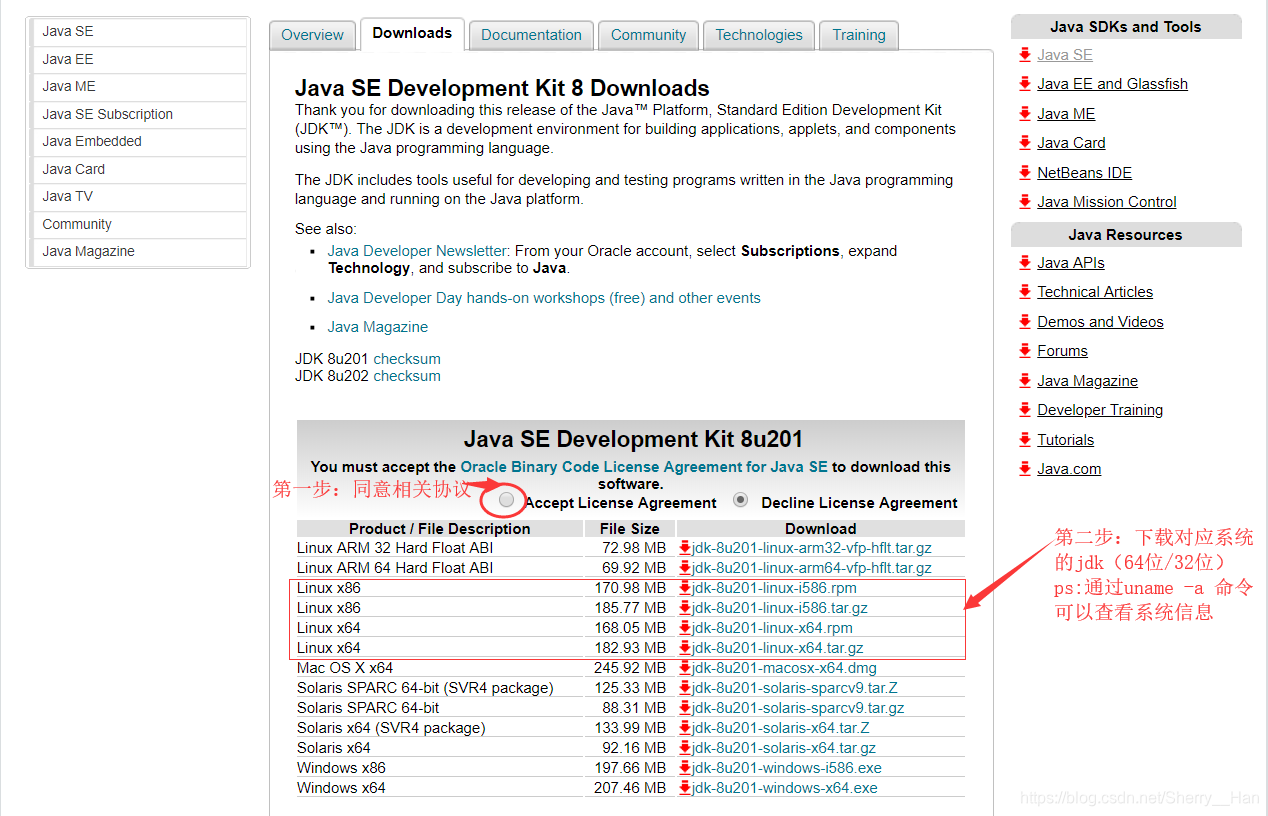Click download arrow icon beside jdk-8u201-linux-arm64-vfp-hflt.tar.gz

coord(685,568)
